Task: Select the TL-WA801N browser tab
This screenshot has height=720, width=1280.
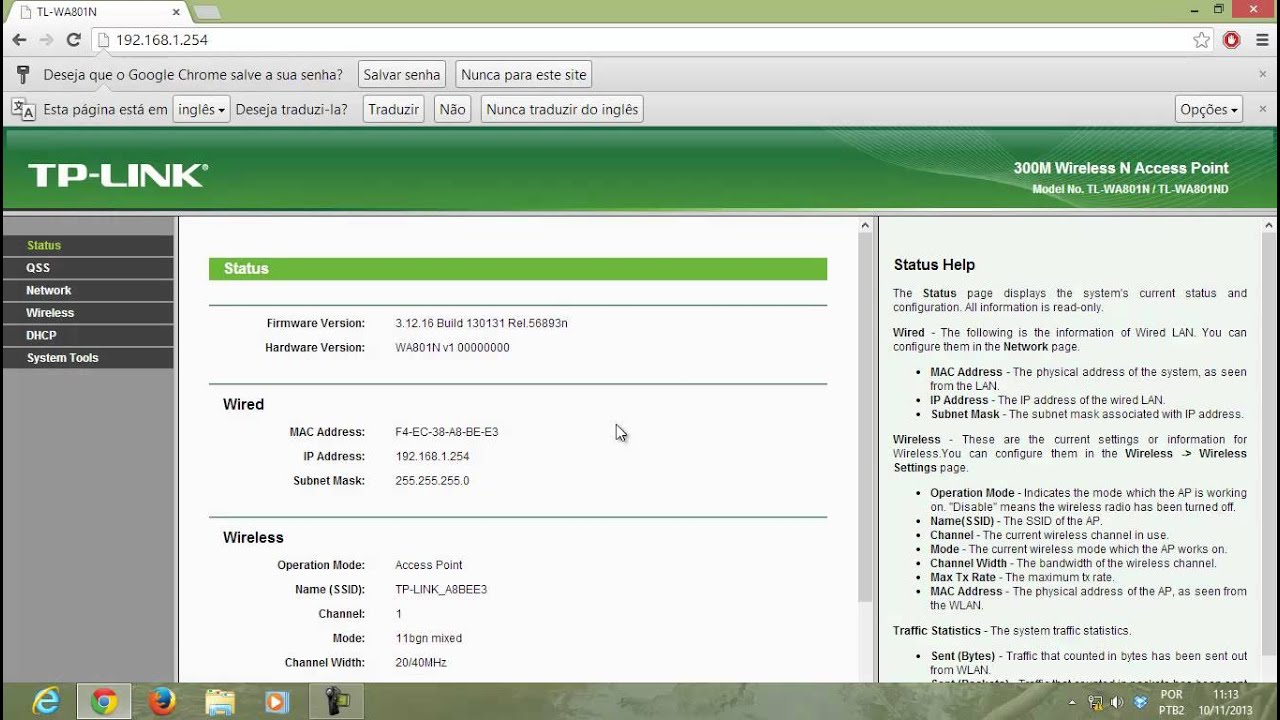Action: pyautogui.click(x=95, y=12)
